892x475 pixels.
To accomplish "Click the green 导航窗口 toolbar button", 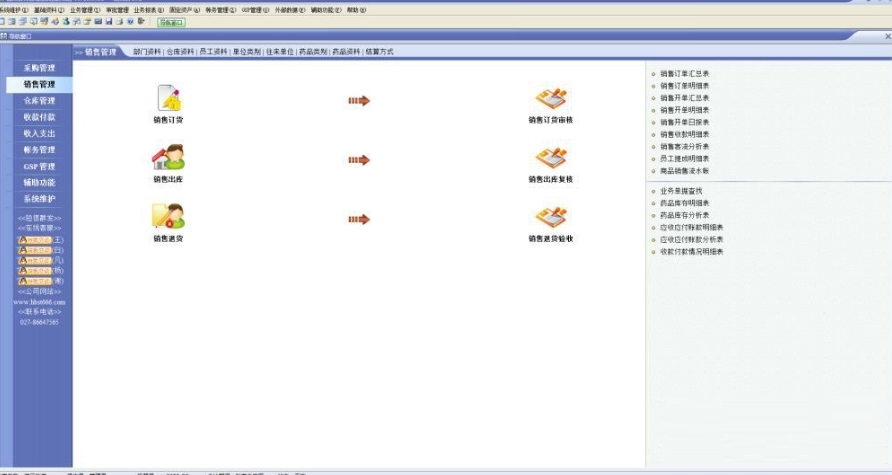I will (x=171, y=23).
